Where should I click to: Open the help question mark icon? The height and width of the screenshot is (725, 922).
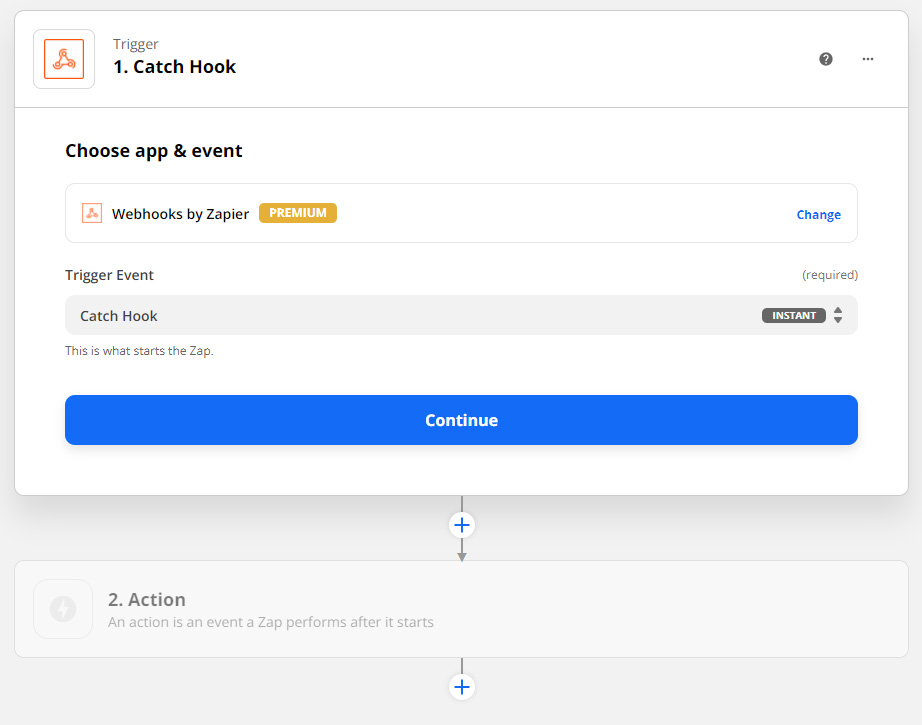(x=826, y=59)
